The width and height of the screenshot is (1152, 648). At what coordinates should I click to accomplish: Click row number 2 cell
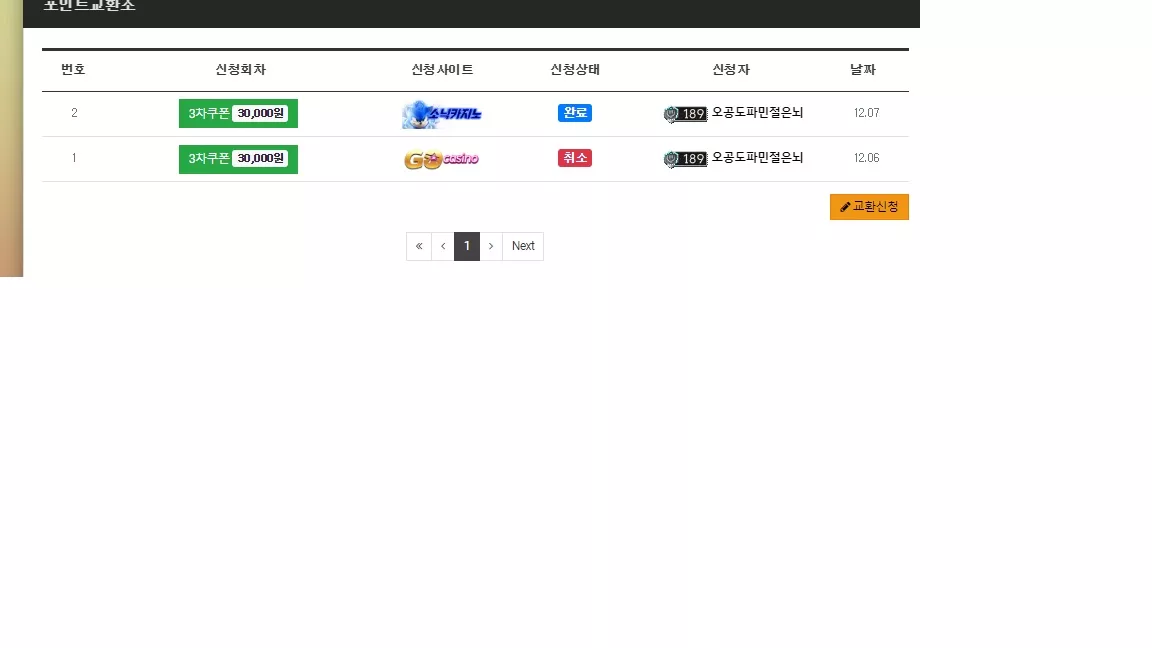tap(74, 113)
